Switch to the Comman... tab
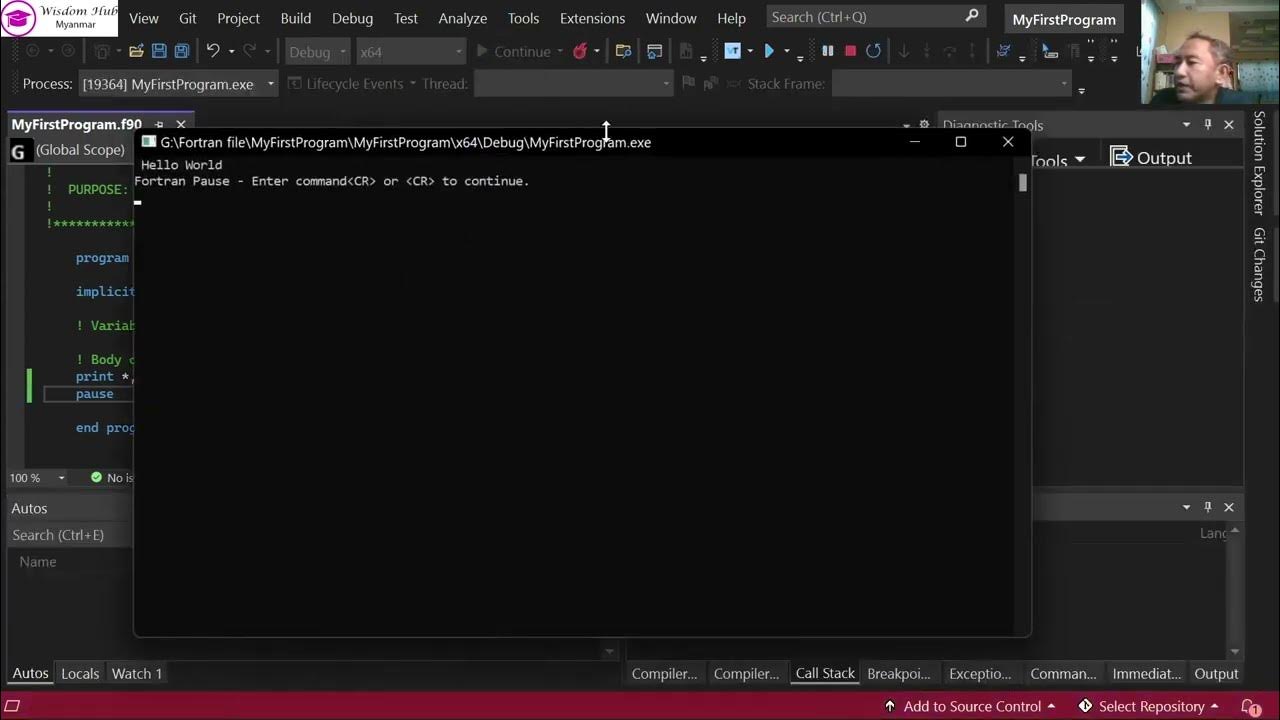Image resolution: width=1280 pixels, height=720 pixels. coord(1063,673)
